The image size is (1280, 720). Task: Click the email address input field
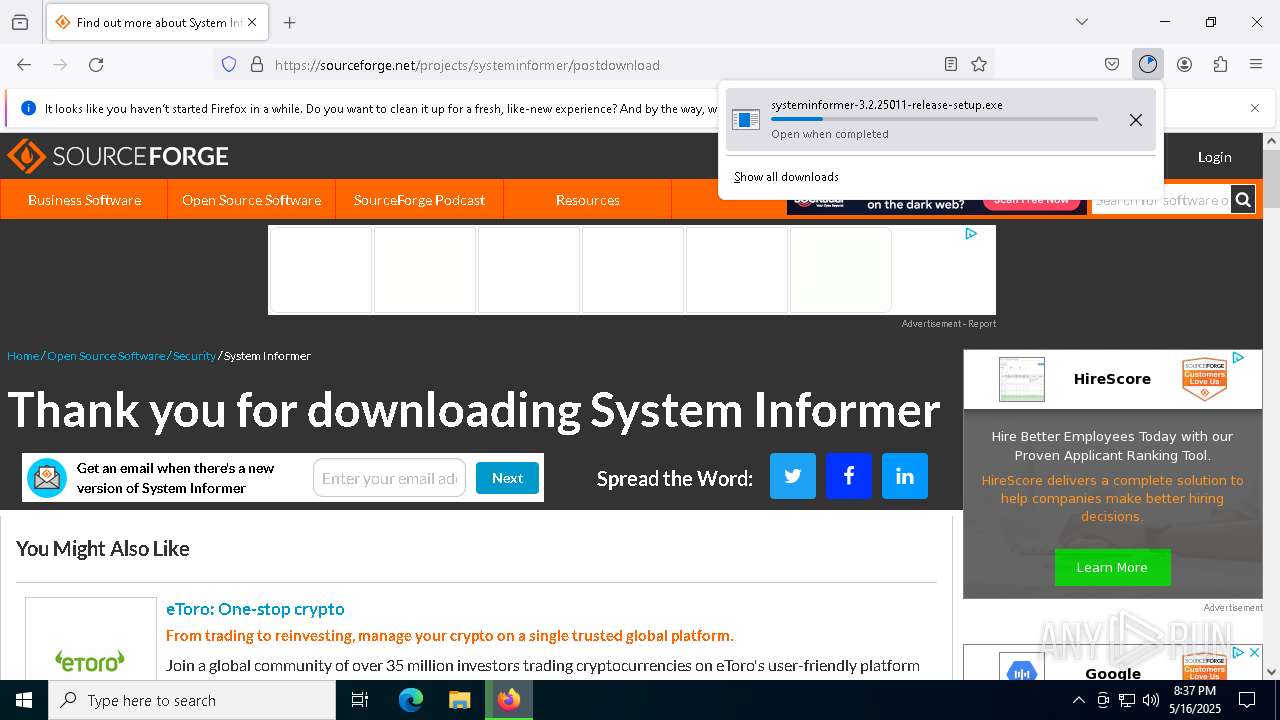[x=389, y=478]
